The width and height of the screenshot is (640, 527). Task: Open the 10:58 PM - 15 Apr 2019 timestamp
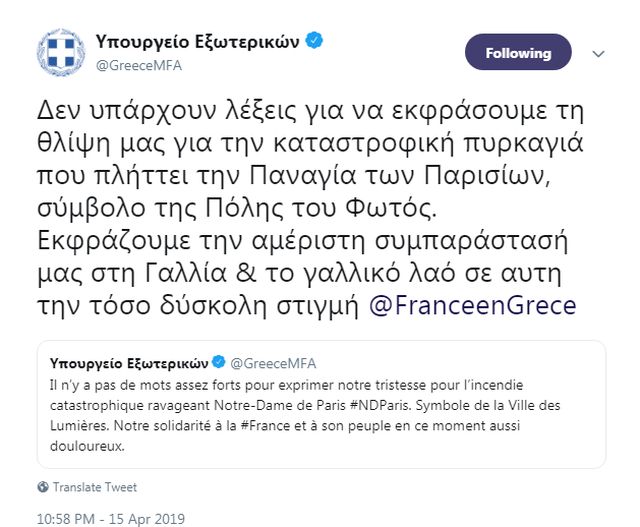[x=111, y=519]
